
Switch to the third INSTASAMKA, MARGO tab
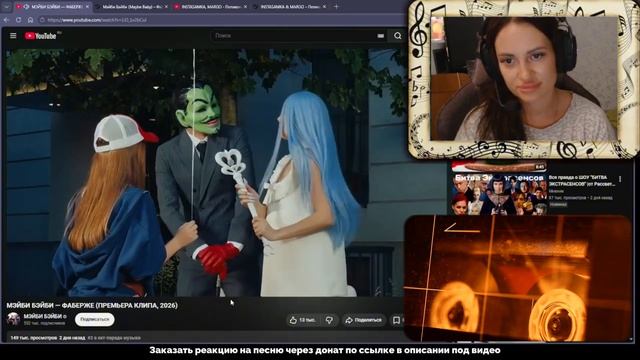210,7
